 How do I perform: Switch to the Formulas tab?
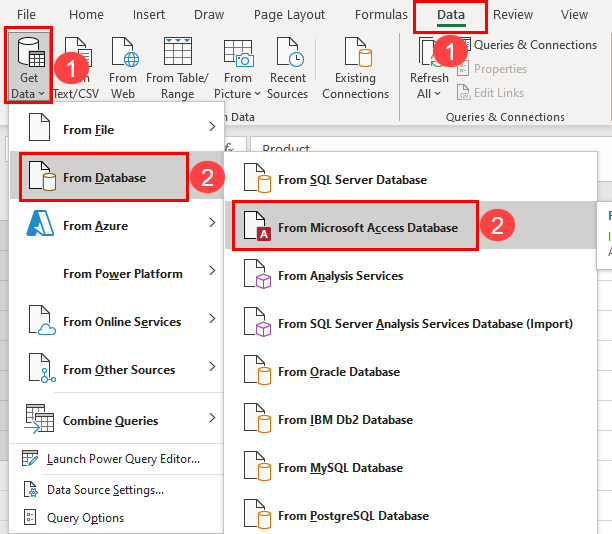click(381, 15)
